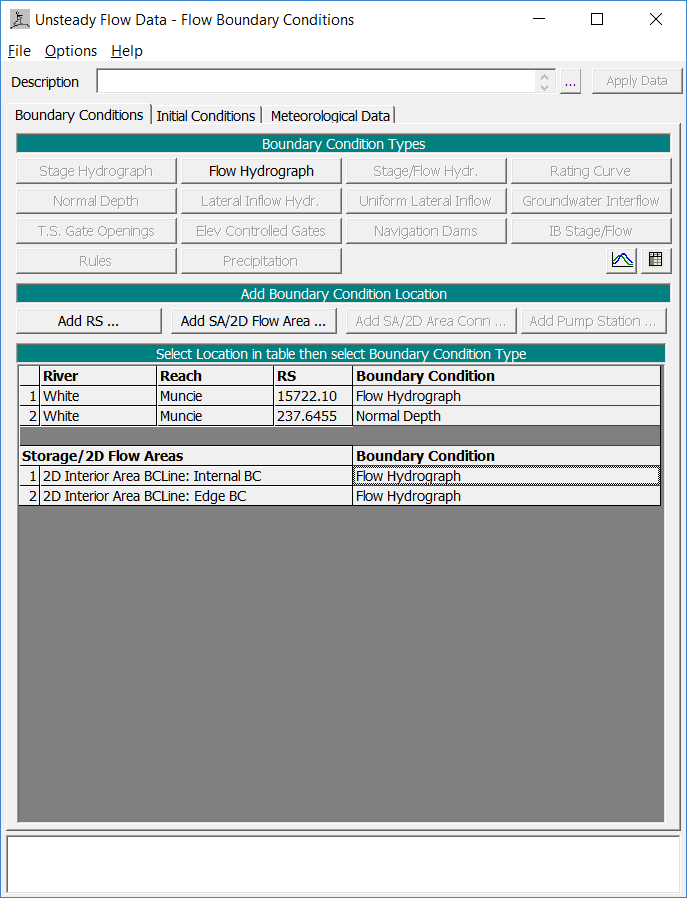Viewport: 687px width, 898px height.
Task: Click the Elev Controlled Gates button
Action: (x=261, y=231)
